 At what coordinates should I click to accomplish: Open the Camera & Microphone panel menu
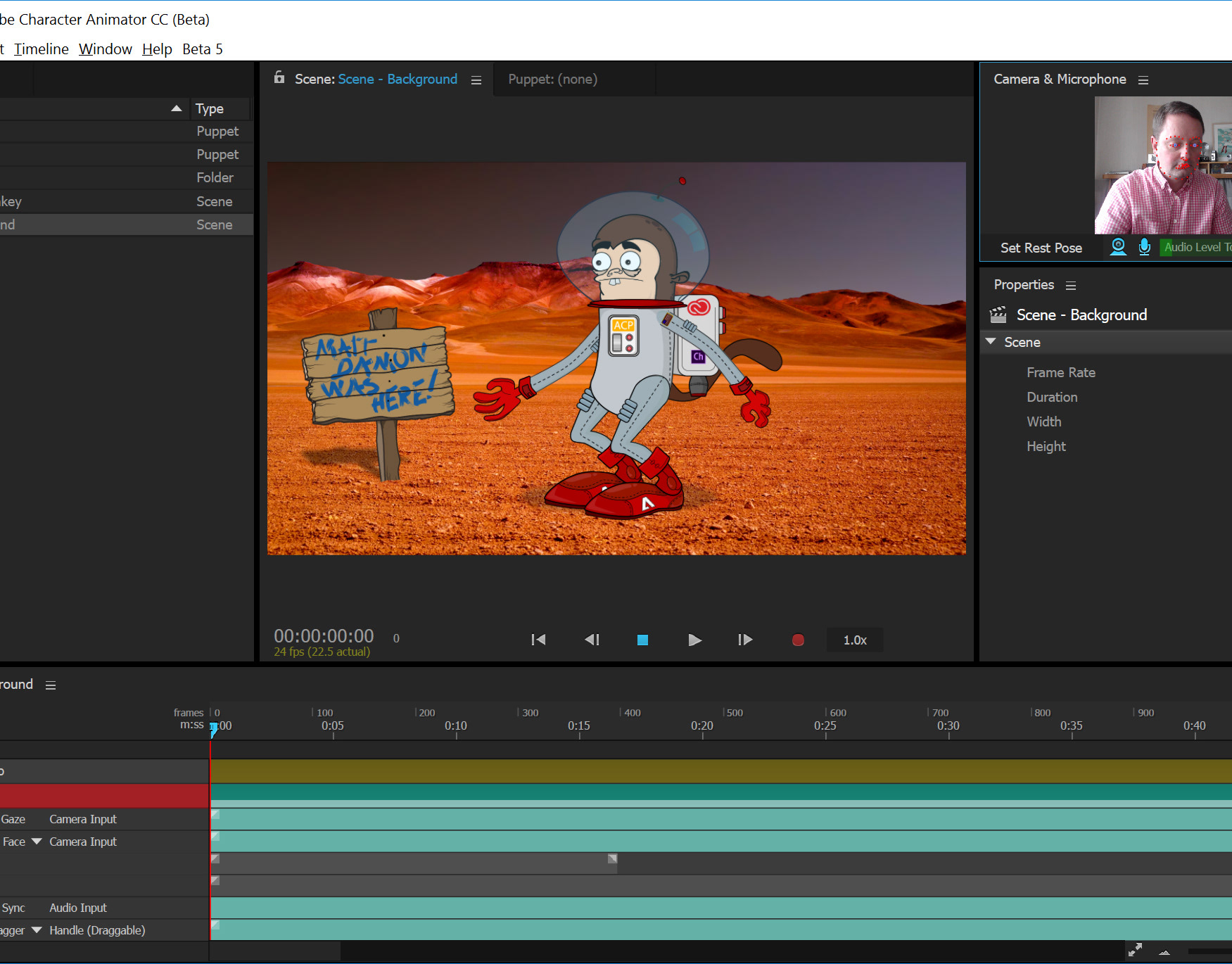1143,80
